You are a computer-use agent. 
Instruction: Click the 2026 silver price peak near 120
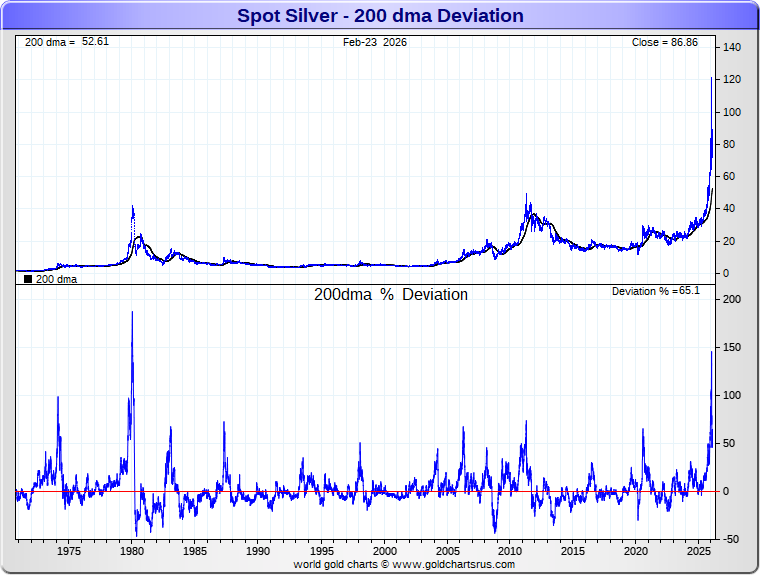(x=712, y=79)
